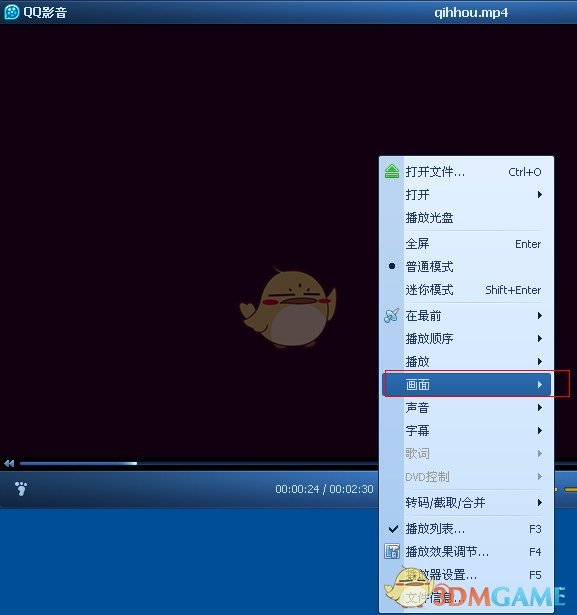Select 播放光盘 menu entry

[x=467, y=217]
